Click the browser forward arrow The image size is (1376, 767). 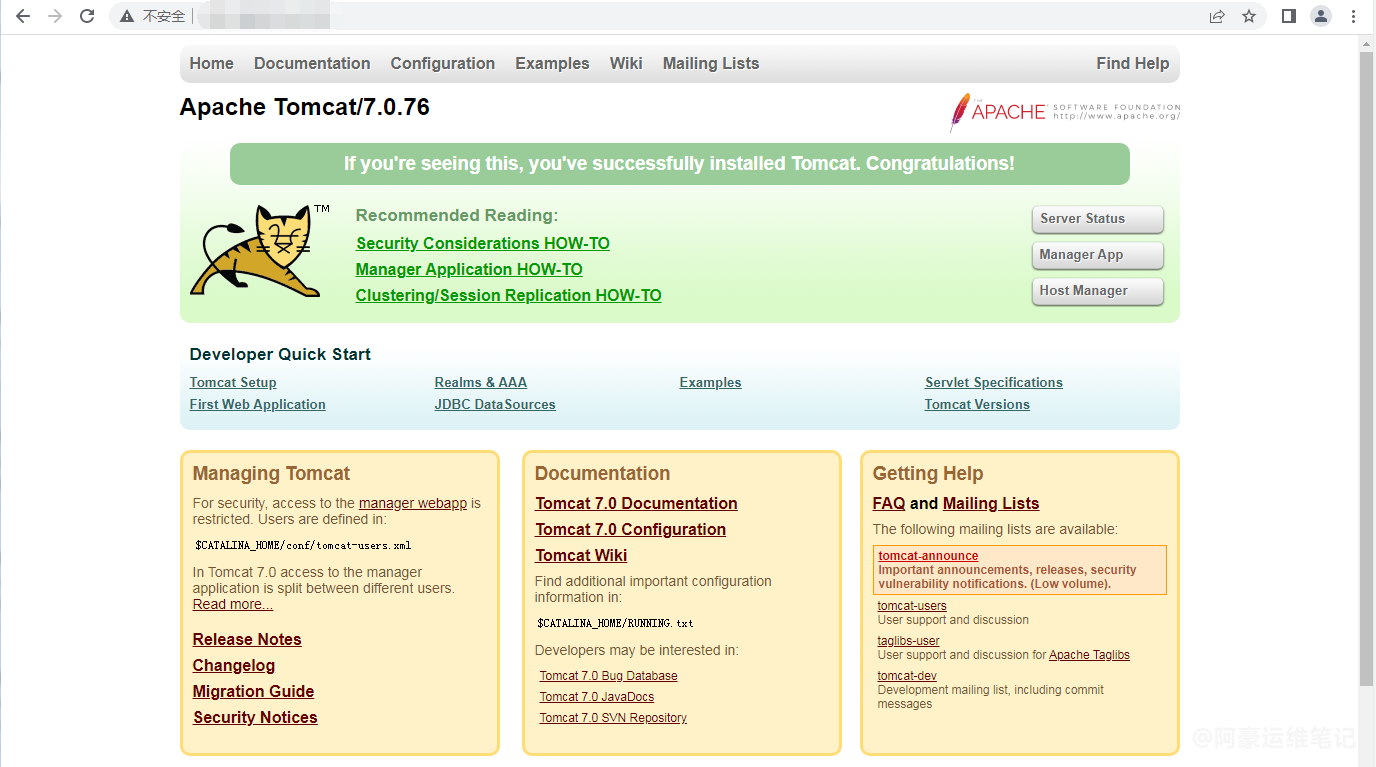coord(55,16)
